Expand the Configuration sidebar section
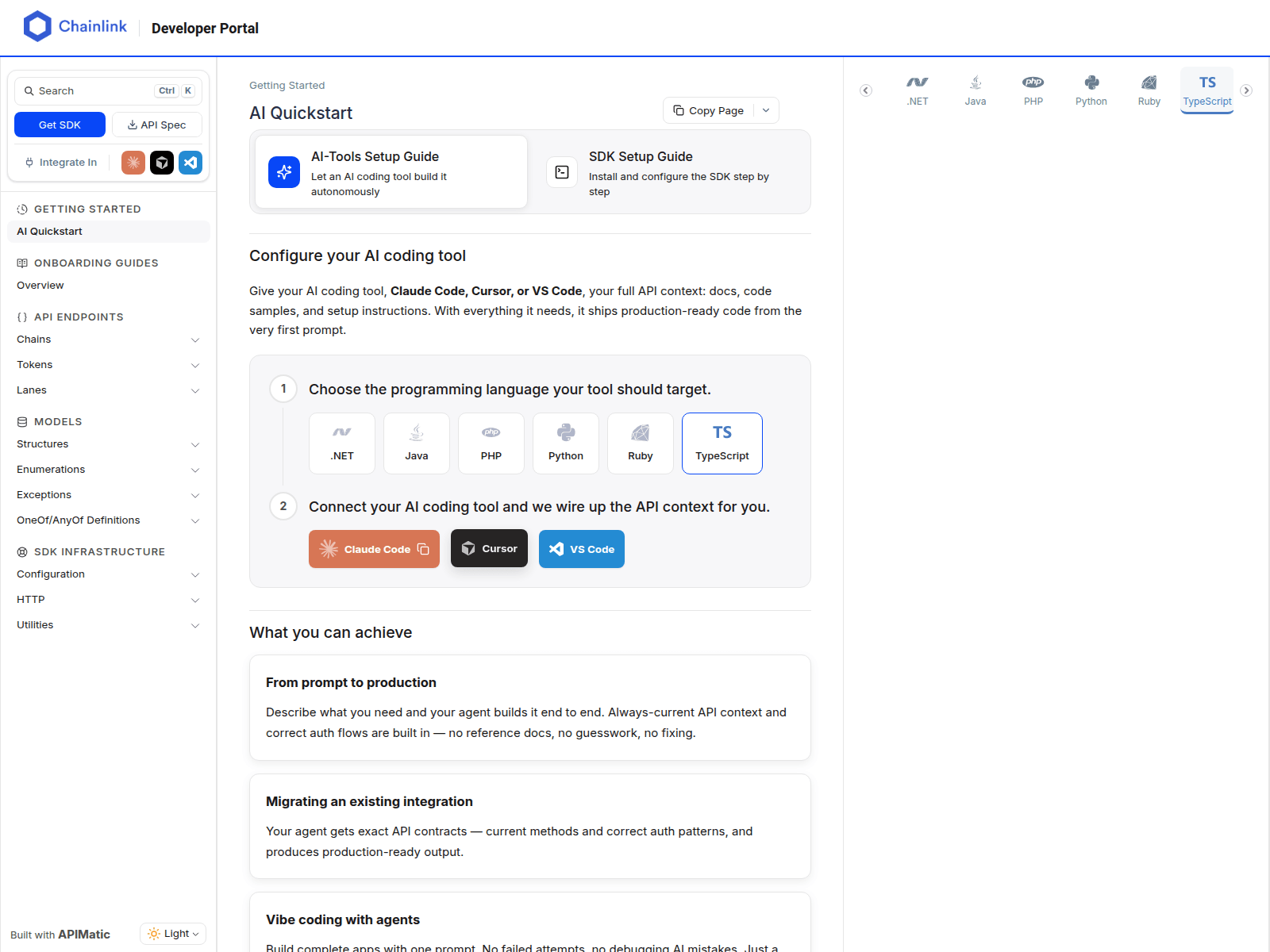Viewport: 1270px width, 952px height. (109, 574)
